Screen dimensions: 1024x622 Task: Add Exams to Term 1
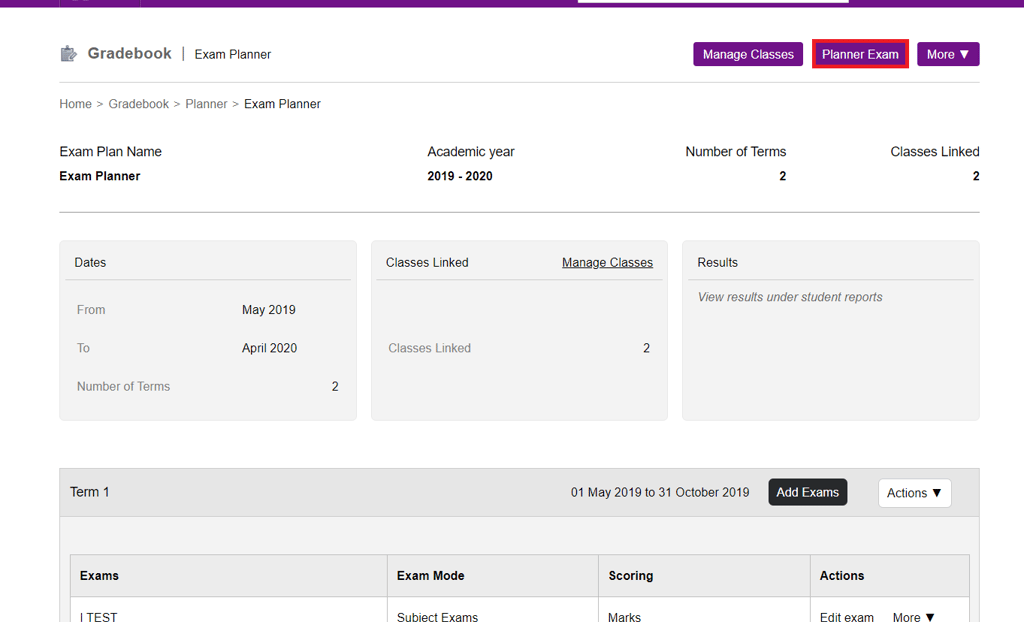(807, 492)
